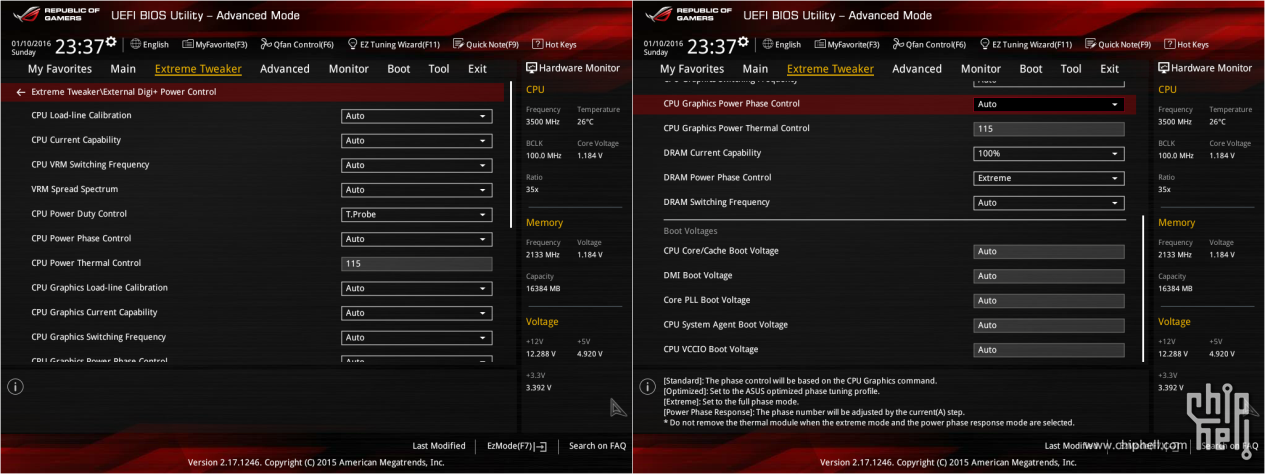Screen dimensions: 1265x474
Task: Switch to Tool tab in left screenshot
Action: (439, 69)
